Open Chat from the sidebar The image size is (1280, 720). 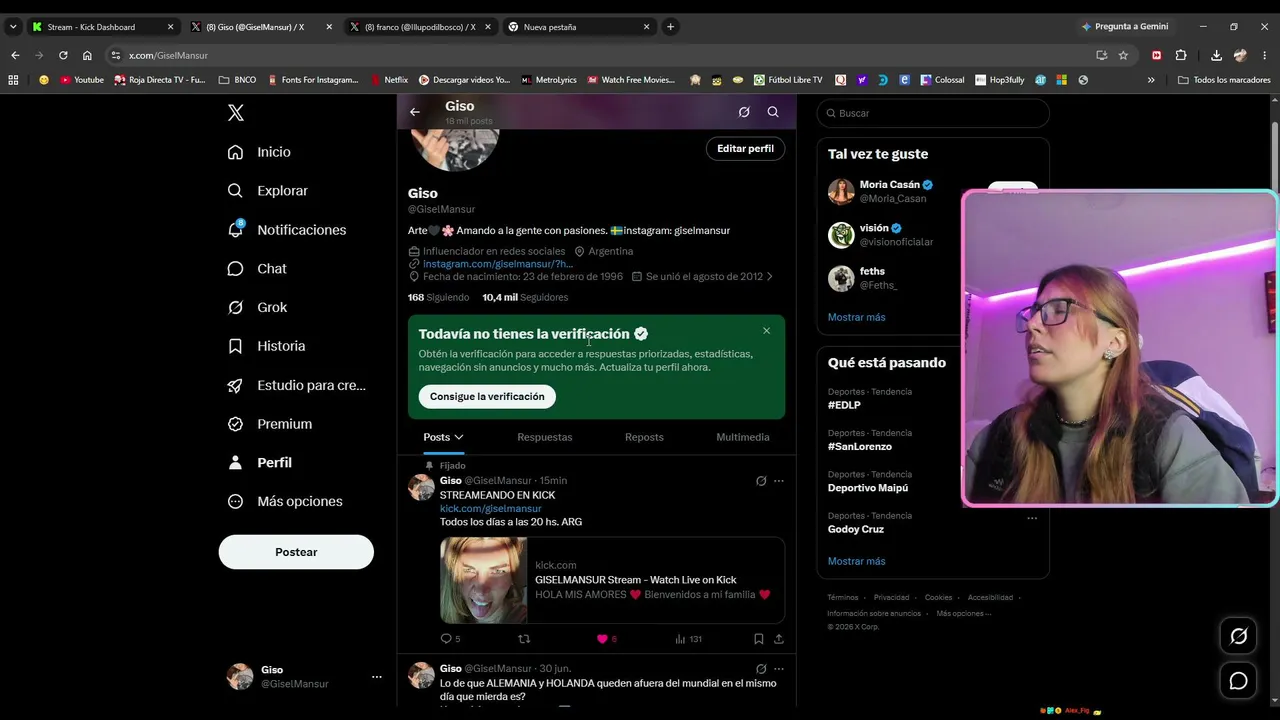(x=256, y=269)
